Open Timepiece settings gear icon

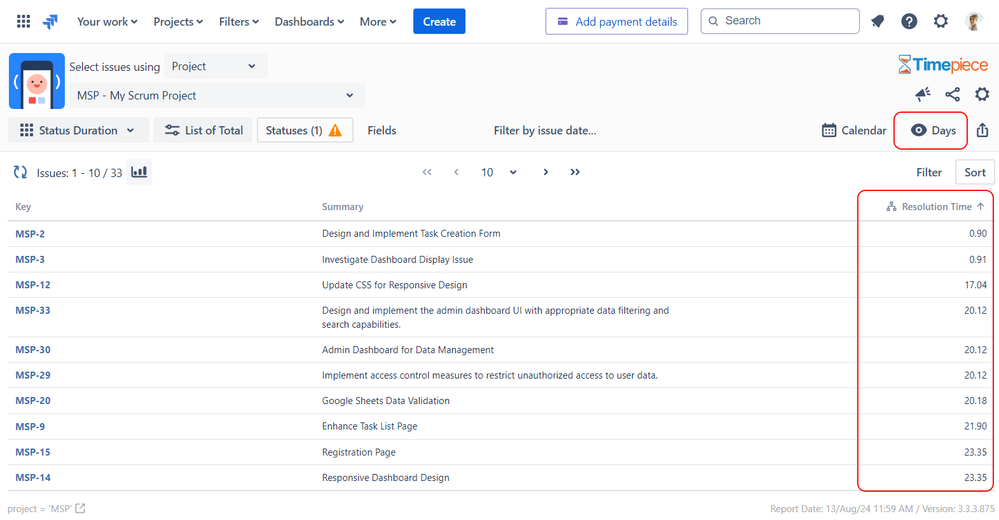click(982, 95)
